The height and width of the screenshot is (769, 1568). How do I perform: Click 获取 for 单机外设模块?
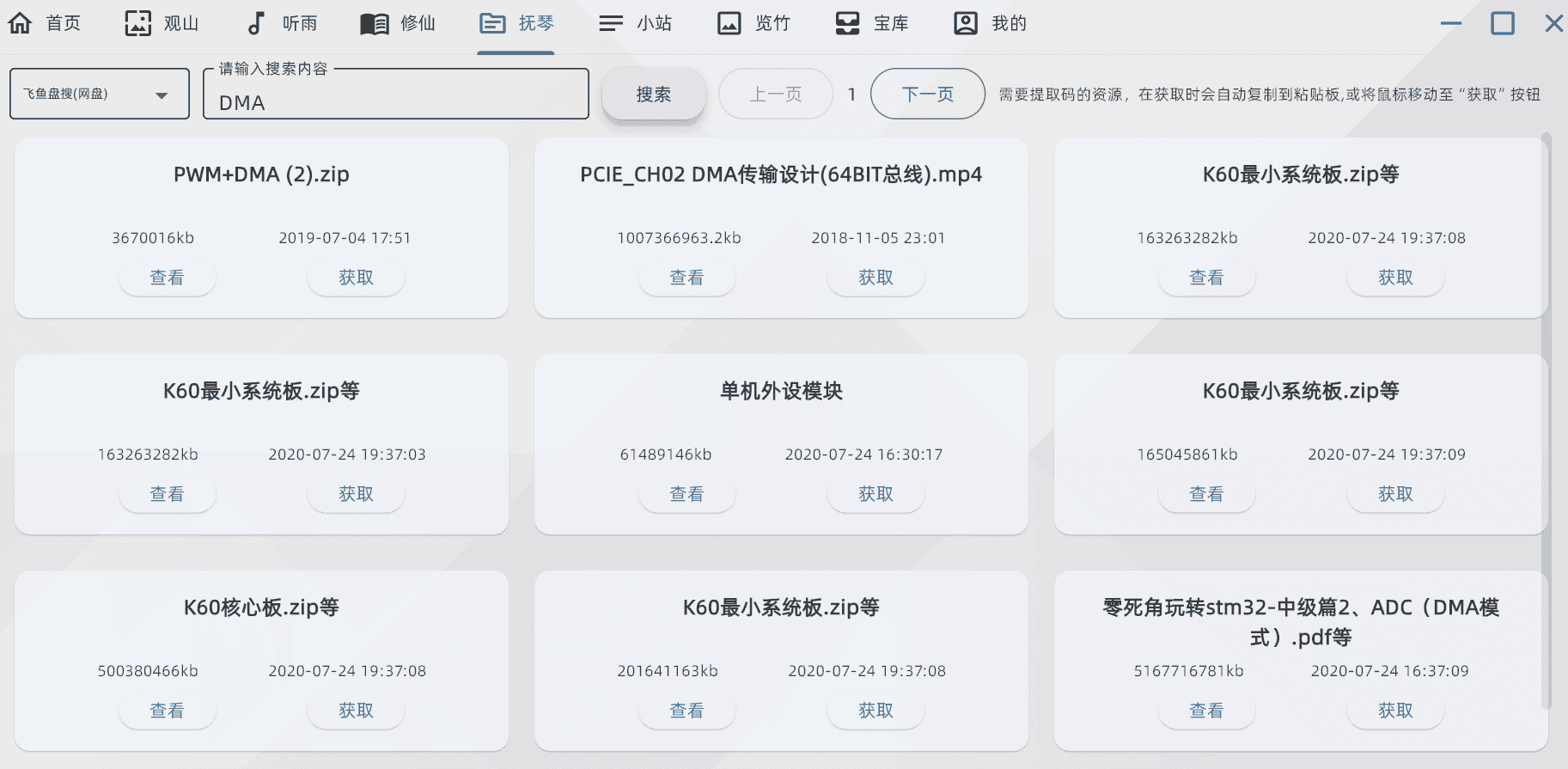(876, 494)
